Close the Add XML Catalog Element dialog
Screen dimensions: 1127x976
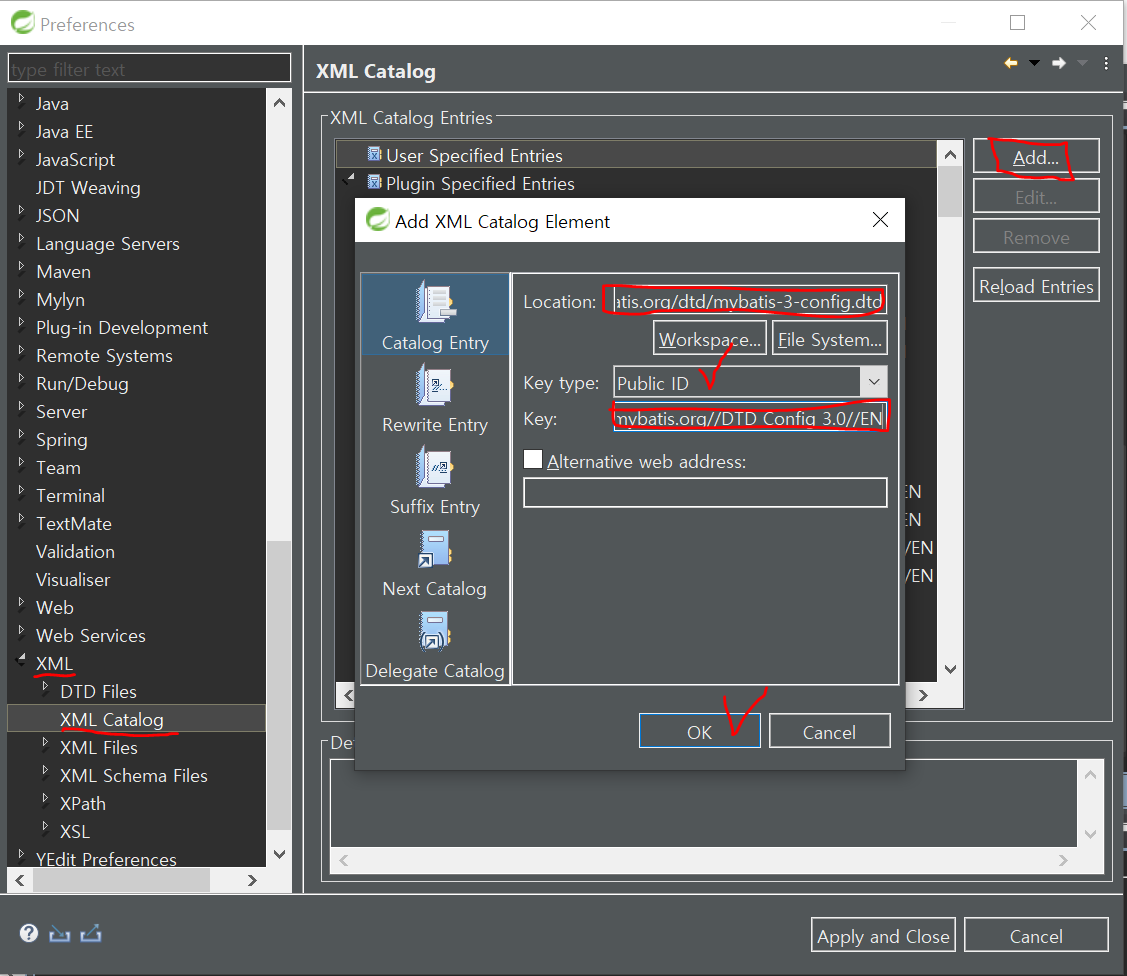tap(880, 220)
